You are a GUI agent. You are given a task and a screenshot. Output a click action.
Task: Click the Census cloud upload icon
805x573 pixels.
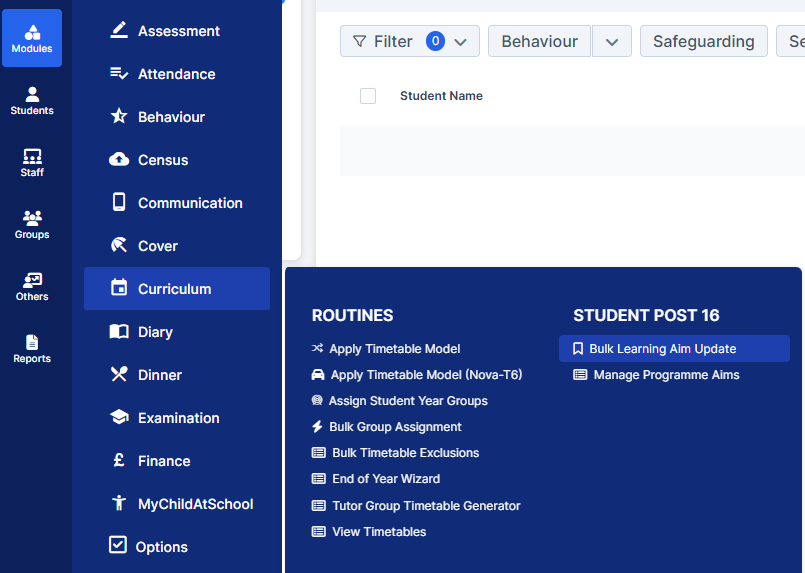coord(119,160)
